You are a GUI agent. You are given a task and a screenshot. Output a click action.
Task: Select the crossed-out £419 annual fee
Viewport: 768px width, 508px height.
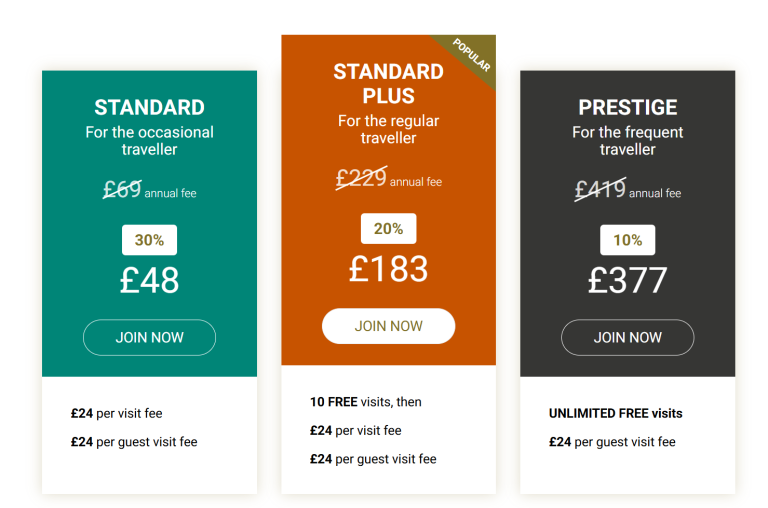600,189
